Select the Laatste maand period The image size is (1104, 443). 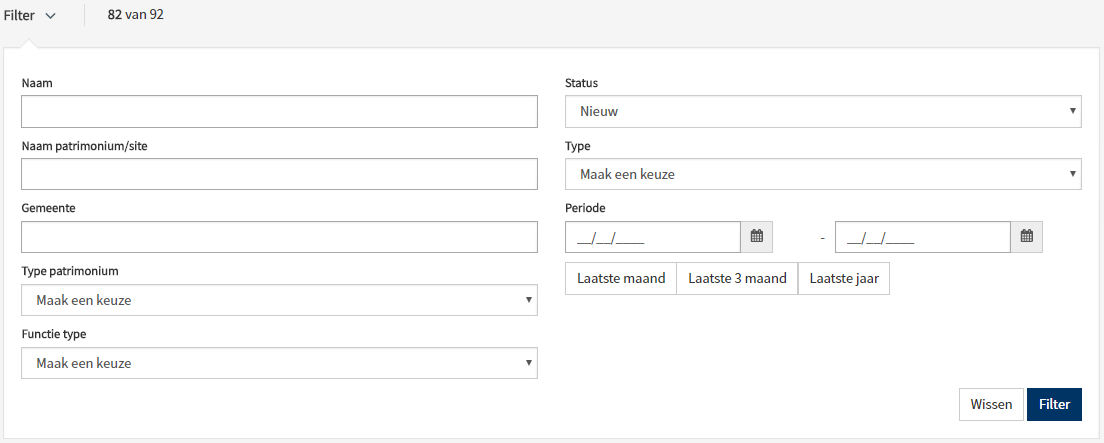pyautogui.click(x=621, y=279)
